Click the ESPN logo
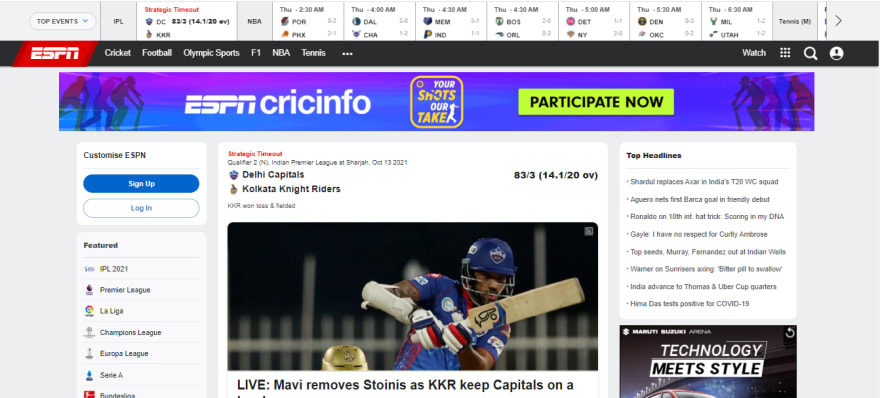Image resolution: width=880 pixels, height=398 pixels. tap(54, 53)
